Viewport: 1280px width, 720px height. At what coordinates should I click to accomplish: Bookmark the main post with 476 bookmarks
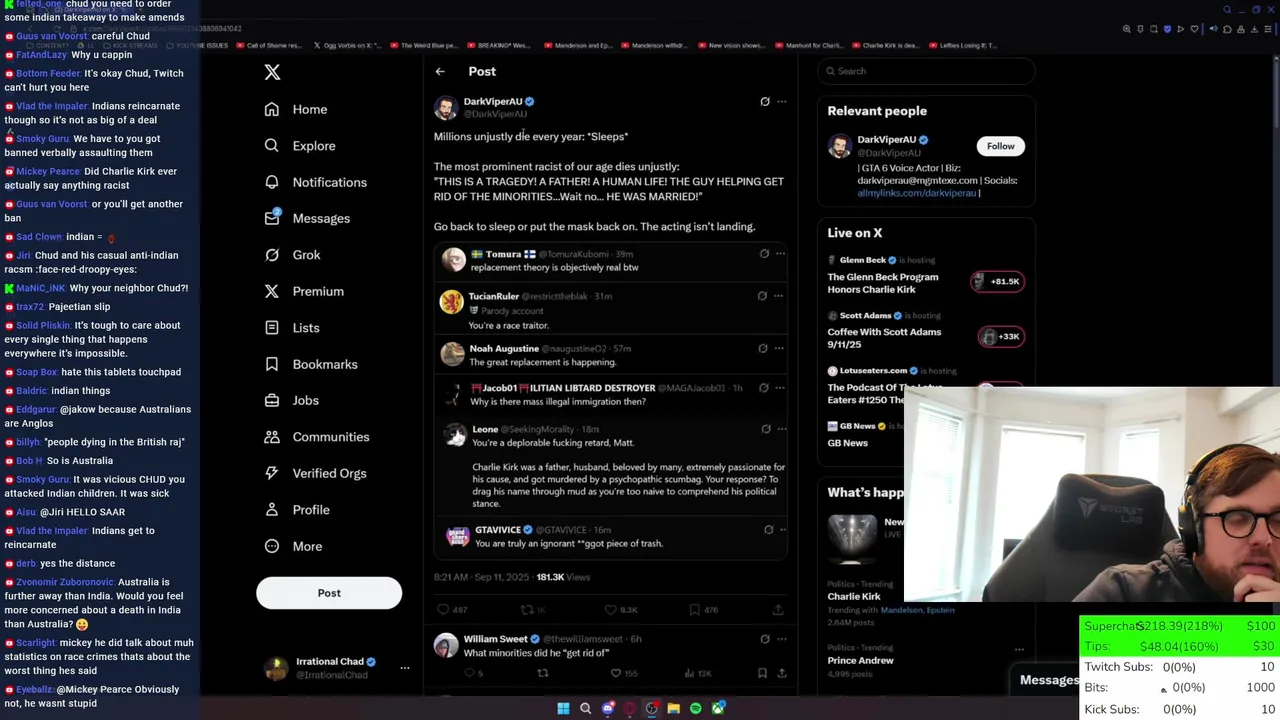(695, 609)
